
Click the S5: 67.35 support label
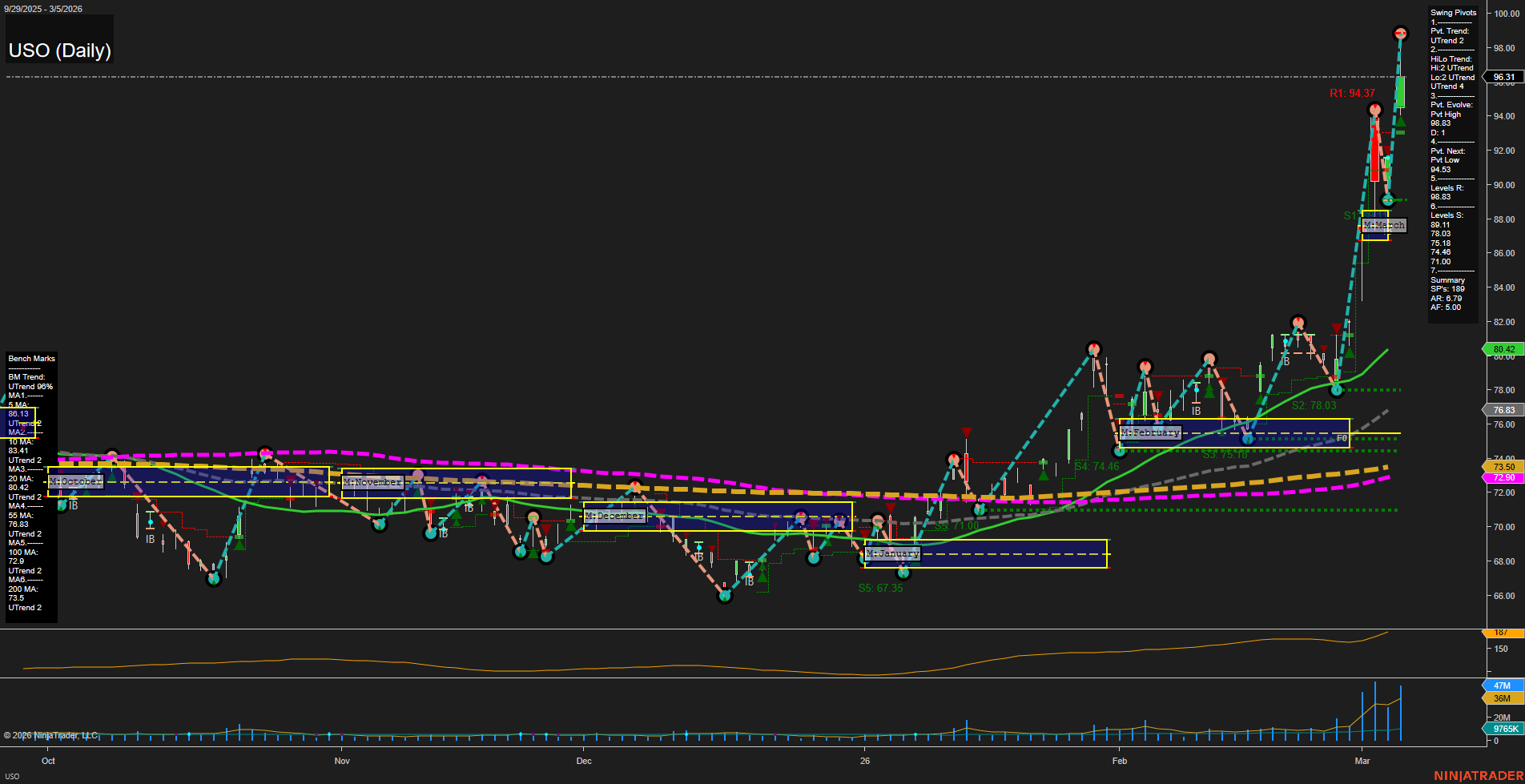pos(880,588)
